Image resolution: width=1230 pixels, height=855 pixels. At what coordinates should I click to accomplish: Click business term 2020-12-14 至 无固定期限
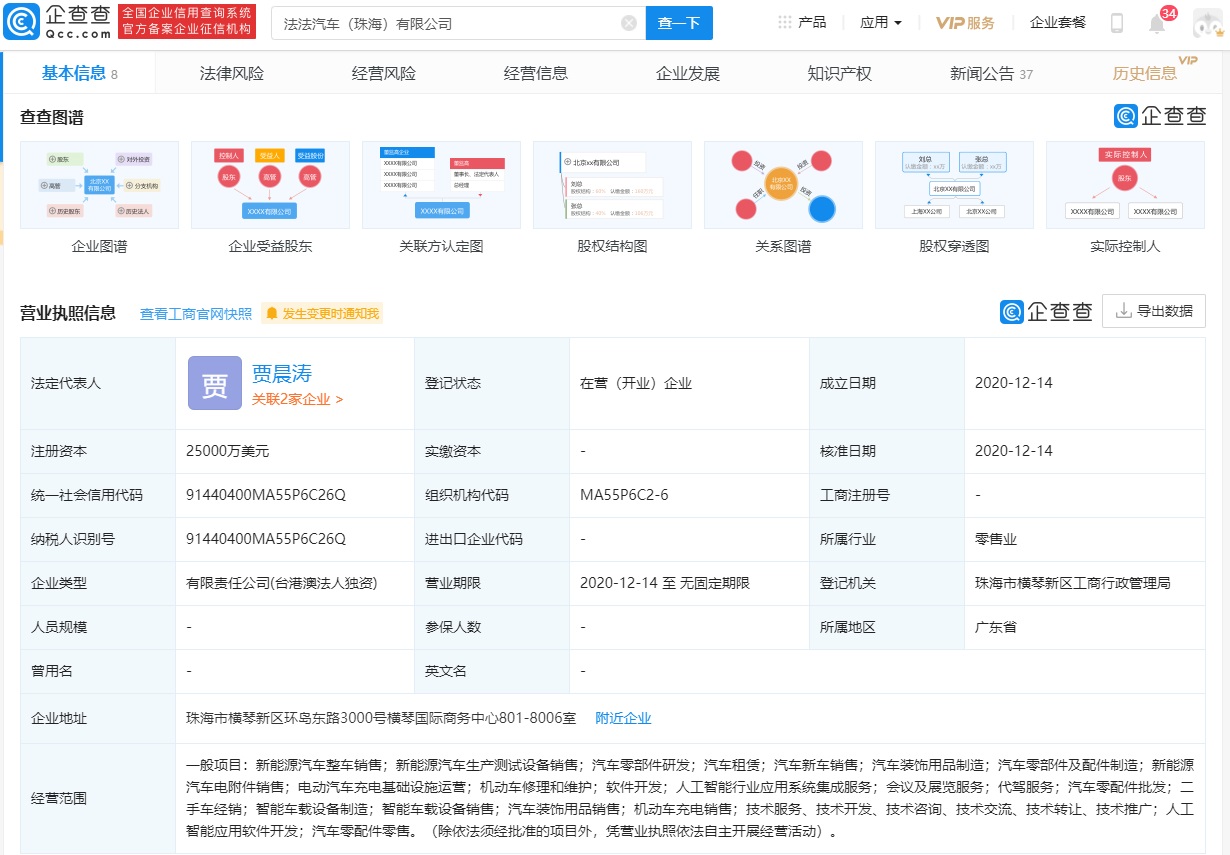click(665, 583)
